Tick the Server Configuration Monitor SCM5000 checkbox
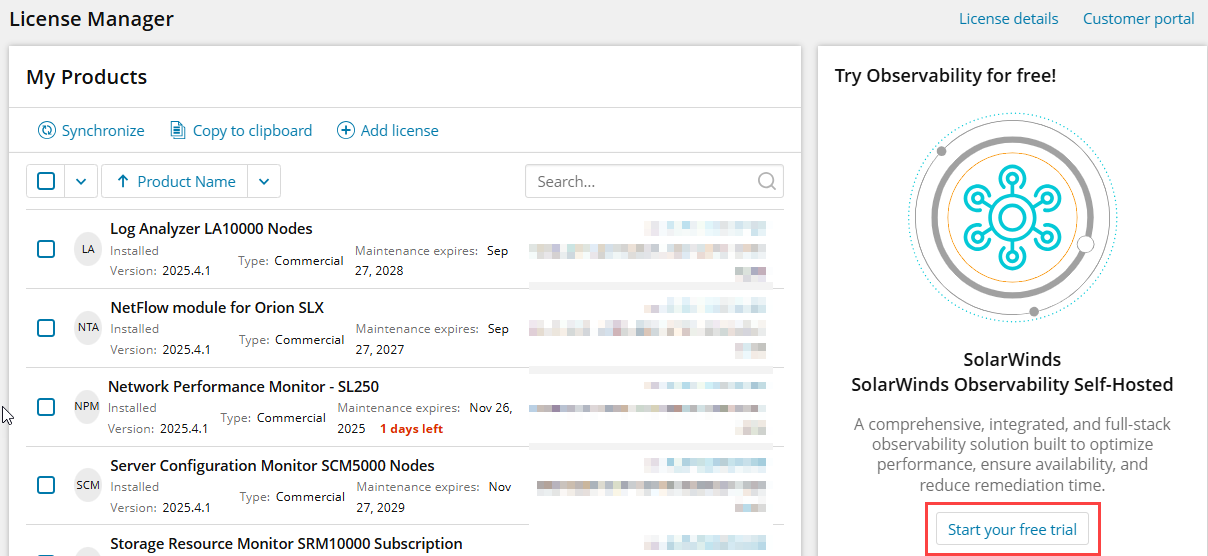Screen dimensions: 1208x556 pos(46,485)
